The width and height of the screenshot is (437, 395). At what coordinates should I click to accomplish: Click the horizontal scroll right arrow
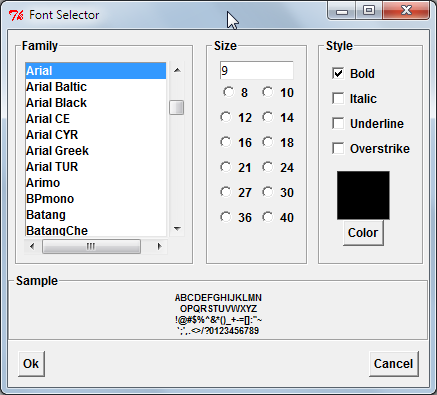159,247
